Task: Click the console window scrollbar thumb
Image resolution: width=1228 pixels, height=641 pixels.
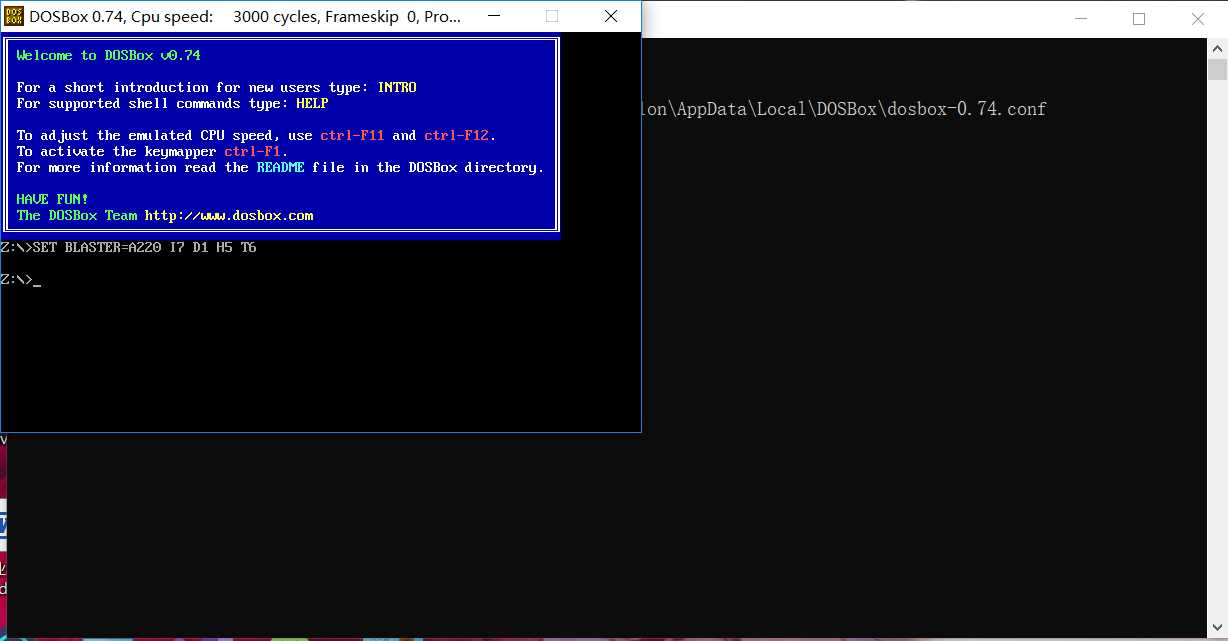Action: 1217,69
